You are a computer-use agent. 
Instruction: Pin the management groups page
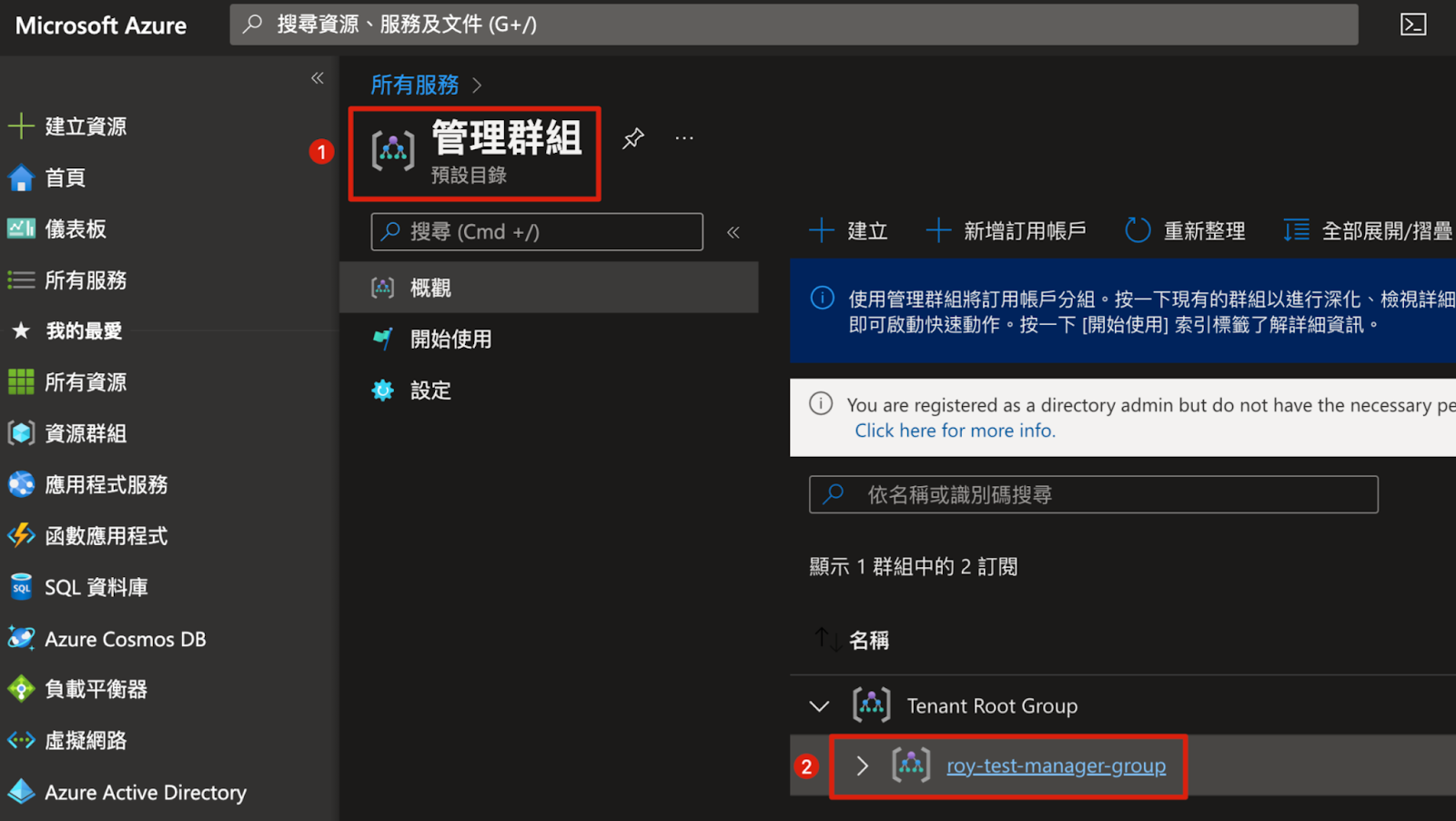tap(632, 138)
